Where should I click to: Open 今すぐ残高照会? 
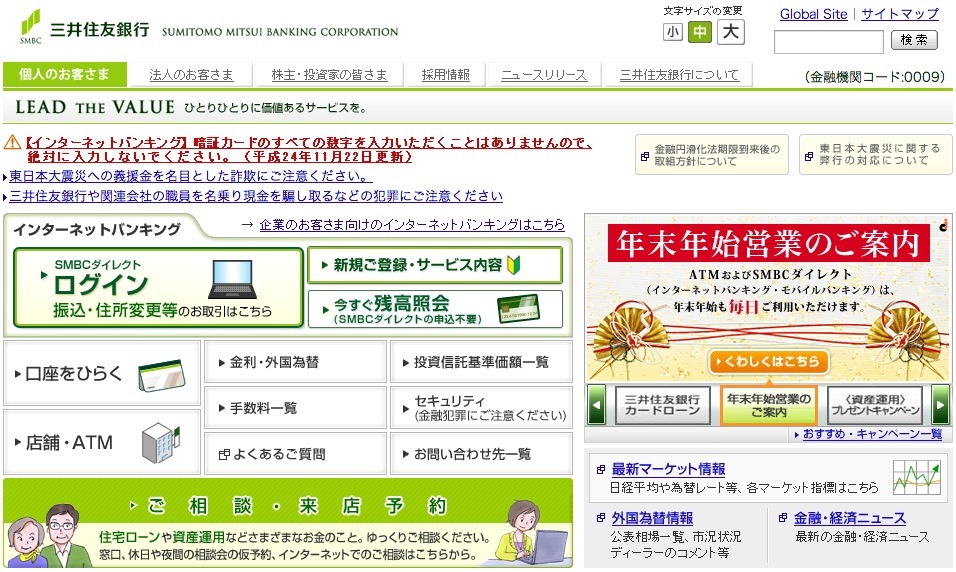point(435,309)
